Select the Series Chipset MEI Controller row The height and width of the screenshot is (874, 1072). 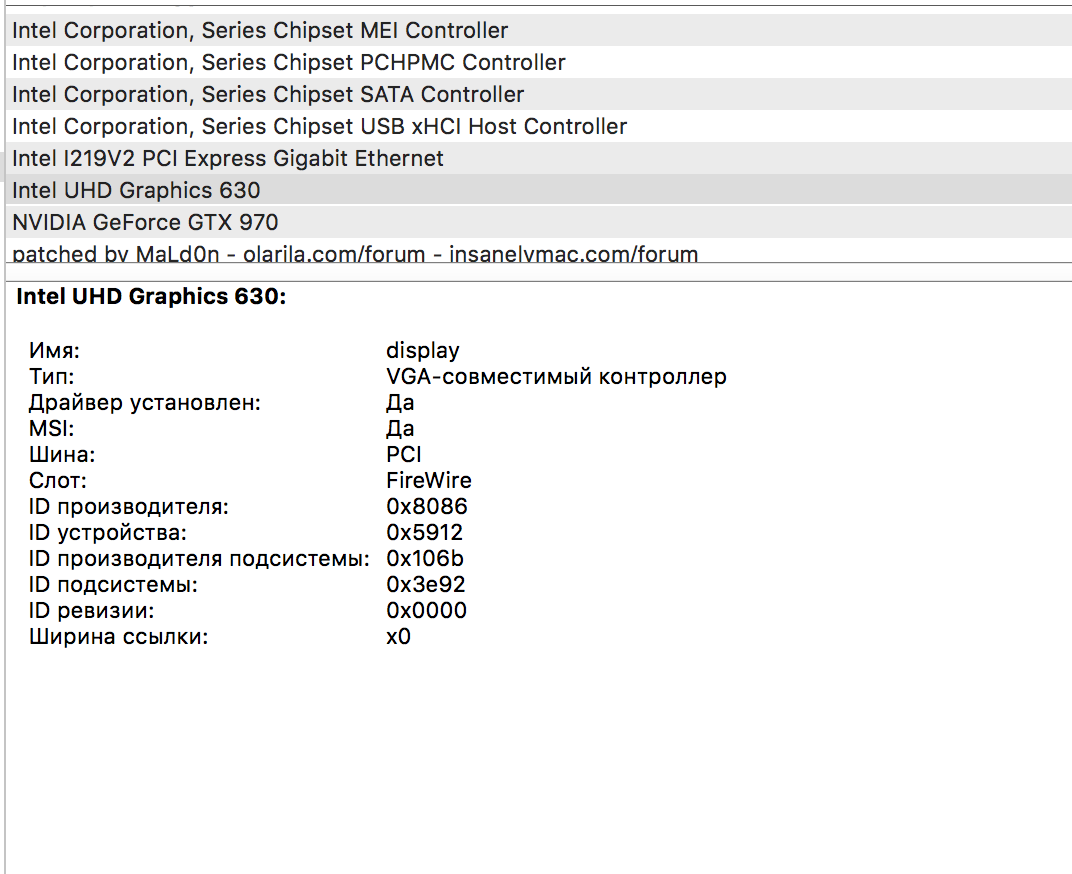pyautogui.click(x=260, y=31)
